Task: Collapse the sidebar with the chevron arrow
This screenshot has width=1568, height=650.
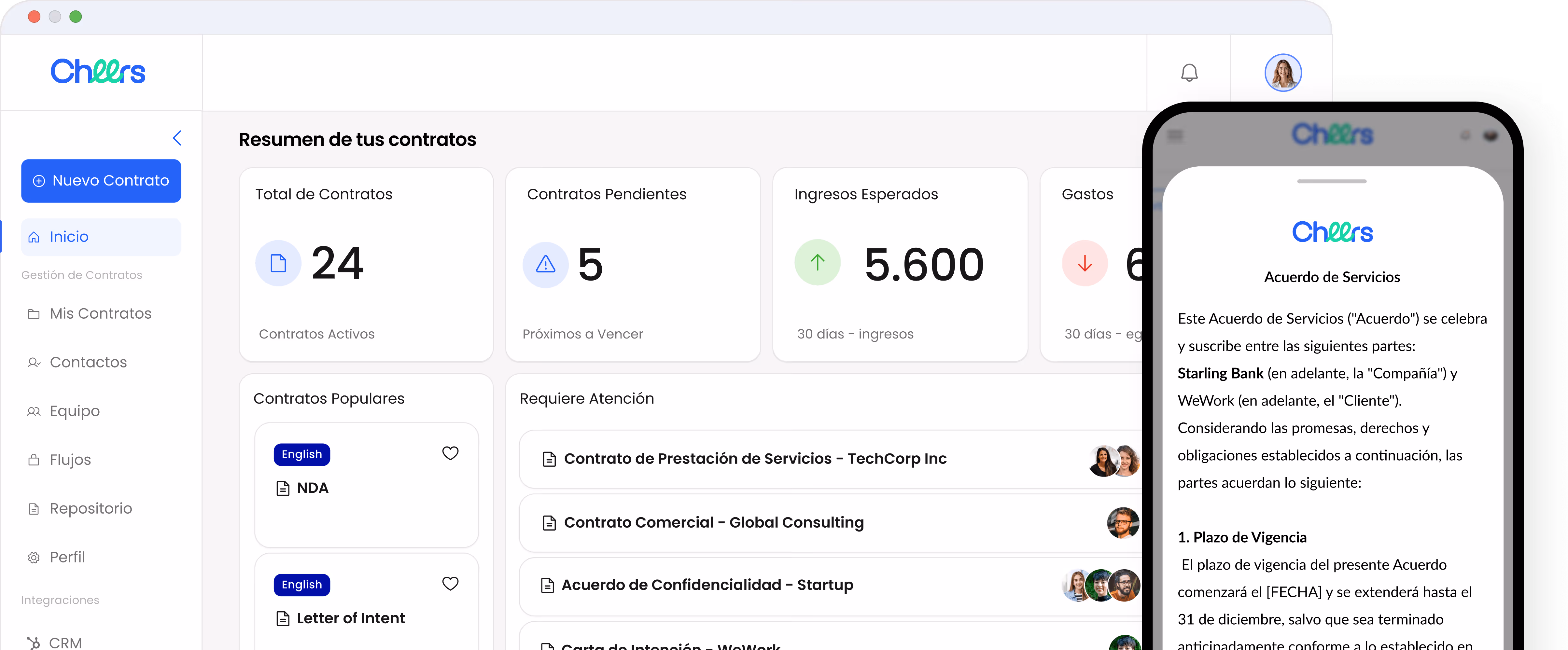Action: click(177, 138)
